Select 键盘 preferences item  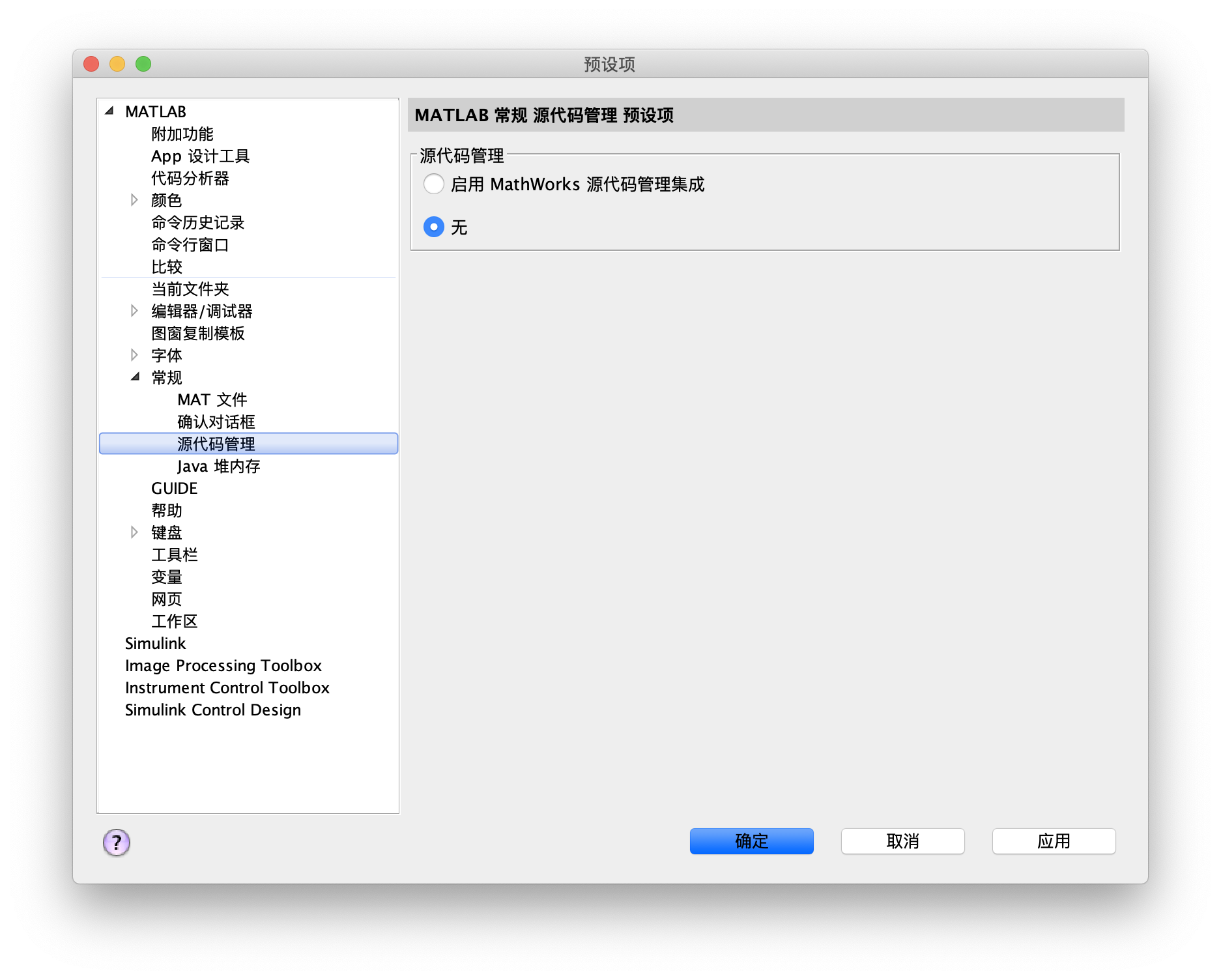[167, 533]
